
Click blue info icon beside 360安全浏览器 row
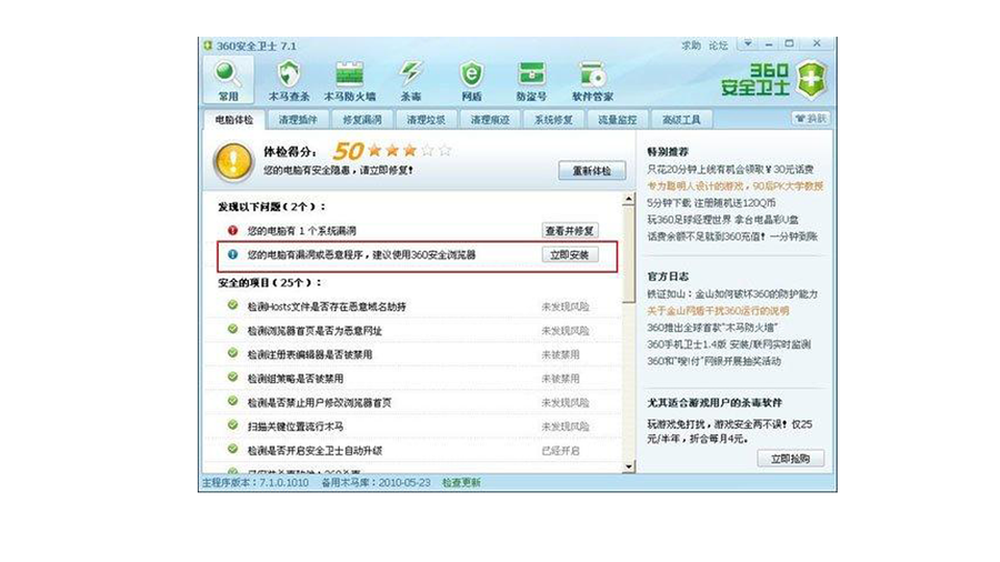tap(233, 255)
